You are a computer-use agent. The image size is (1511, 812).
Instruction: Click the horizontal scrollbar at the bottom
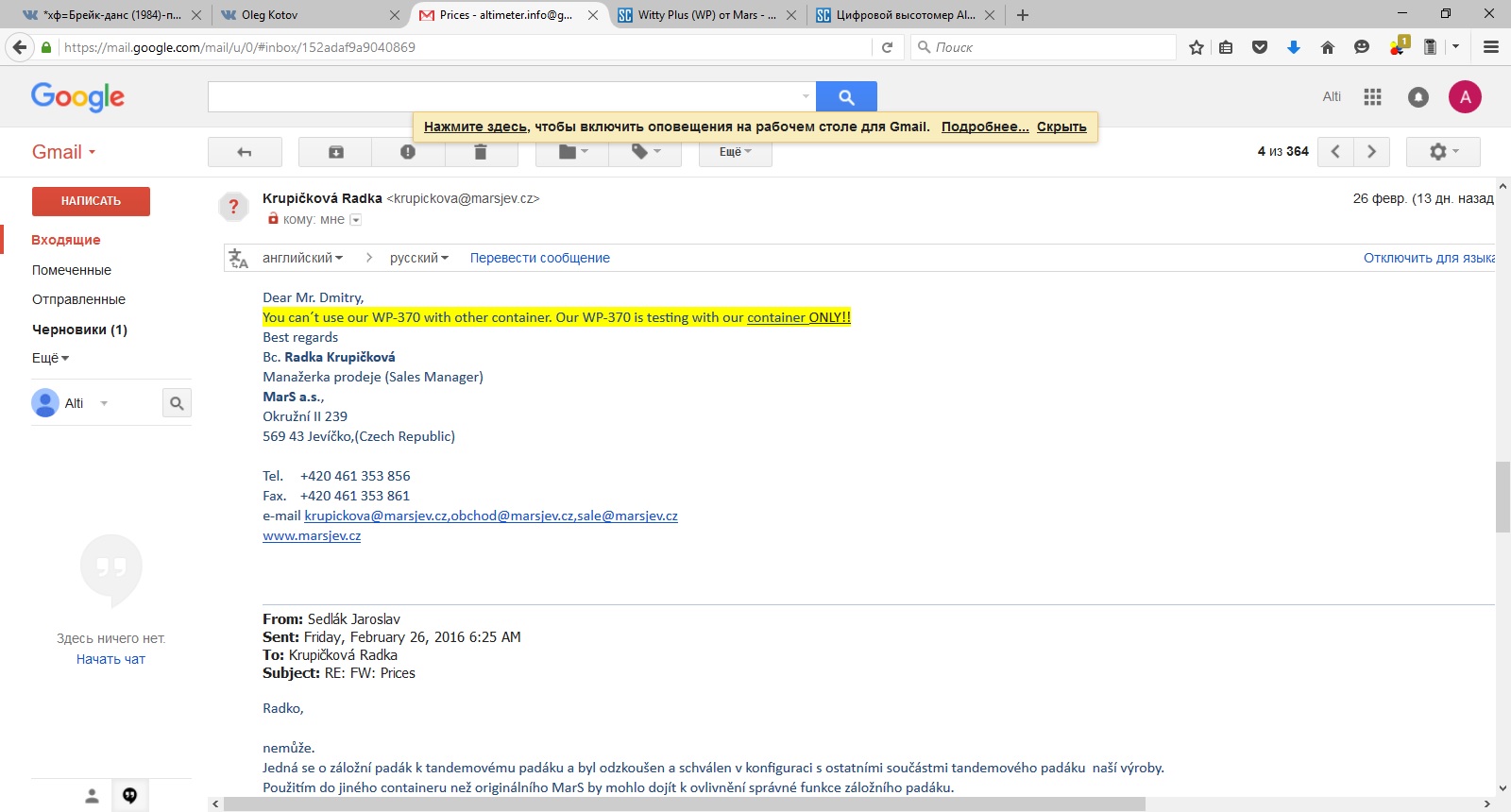(685, 804)
